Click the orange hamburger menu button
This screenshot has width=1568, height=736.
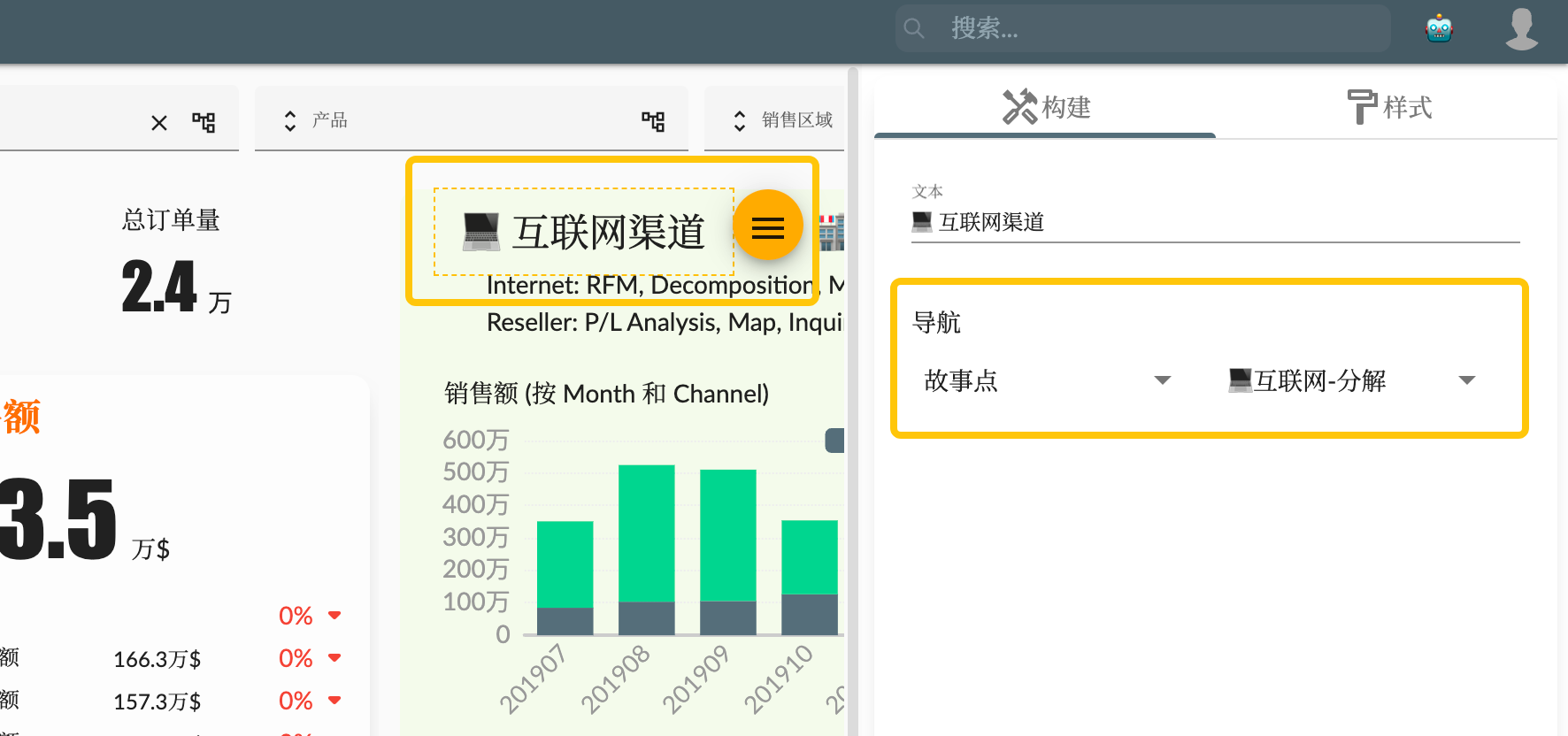[x=767, y=227]
